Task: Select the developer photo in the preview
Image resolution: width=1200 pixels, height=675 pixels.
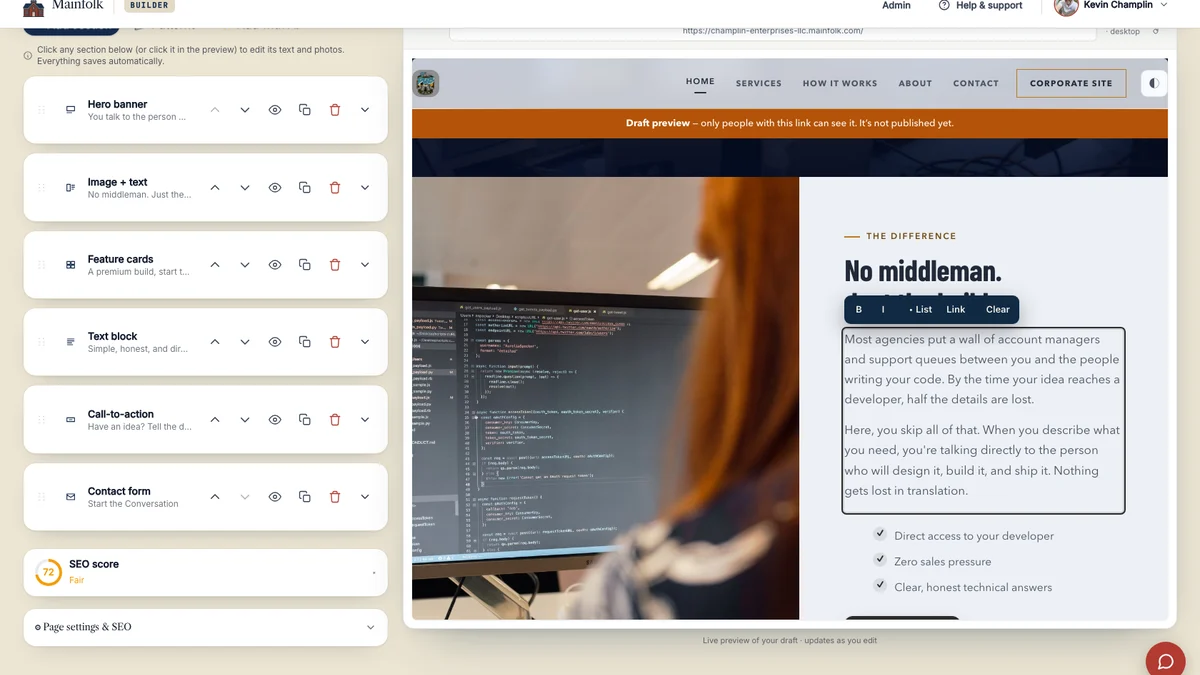Action: (x=605, y=398)
